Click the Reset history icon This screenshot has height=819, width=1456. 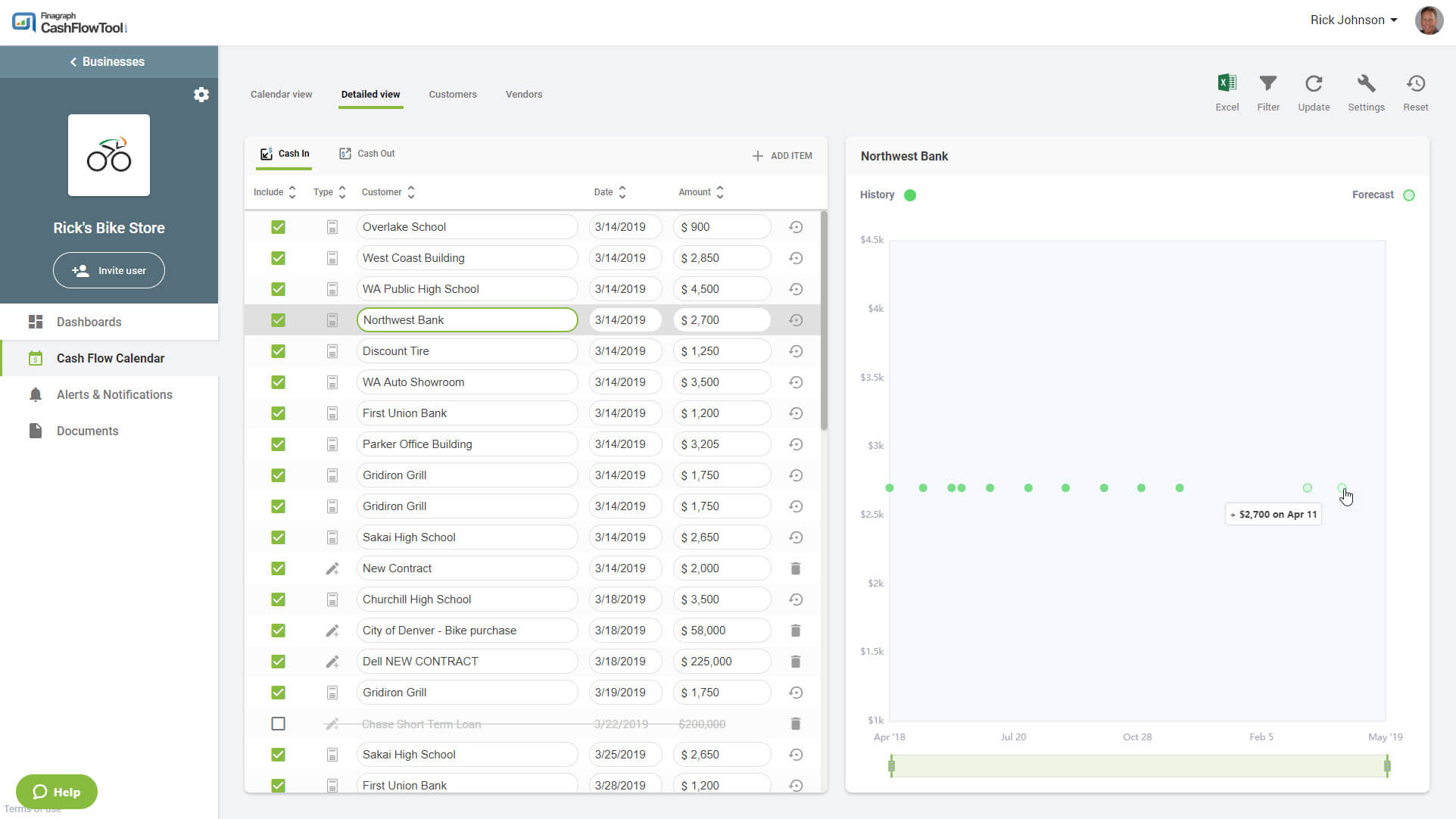click(x=1415, y=83)
